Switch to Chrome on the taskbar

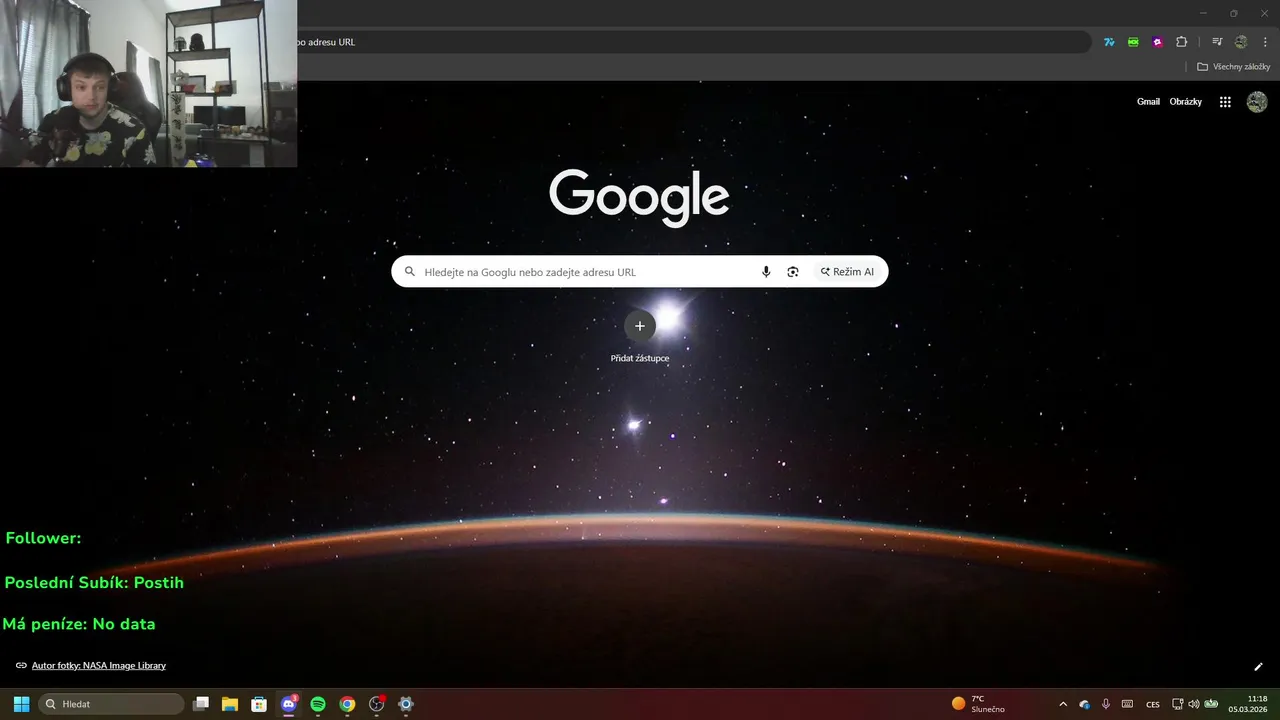click(347, 704)
